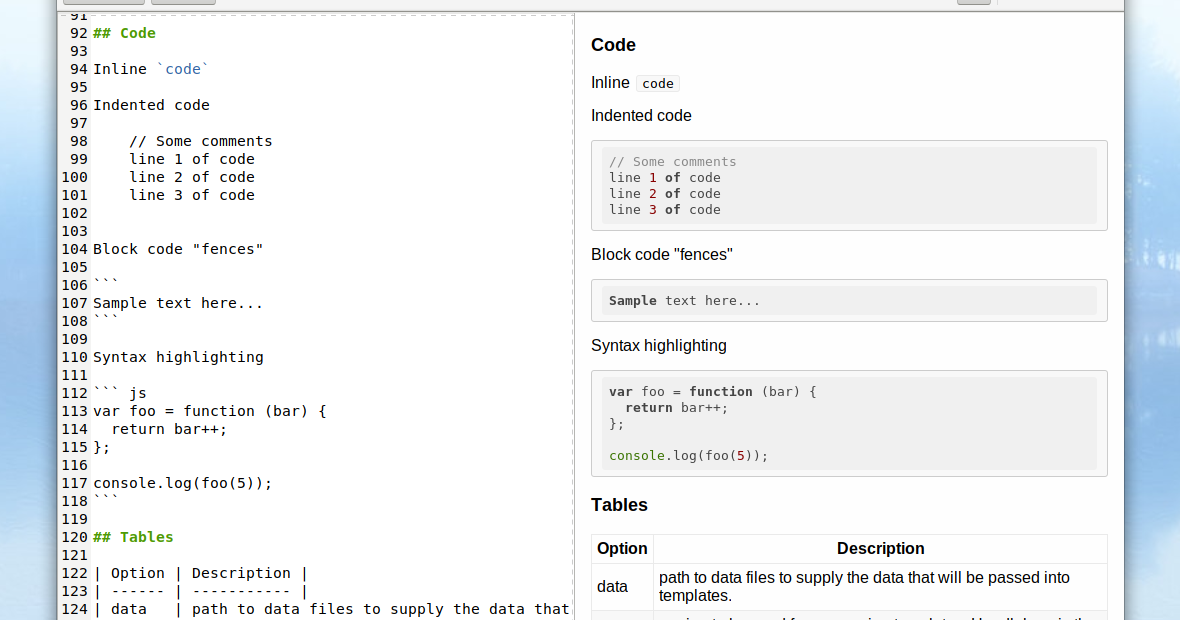Image resolution: width=1180 pixels, height=620 pixels.
Task: Click the Sample text here code block
Action: pyautogui.click(x=849, y=300)
